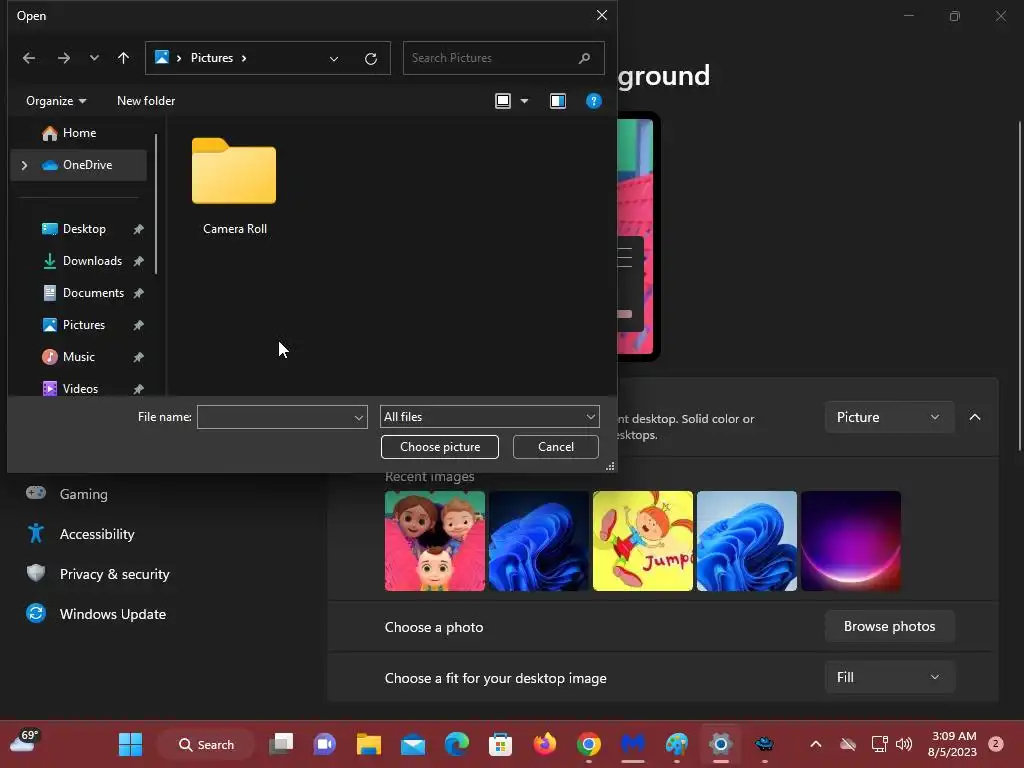Expand the File name dropdown arrow
Viewport: 1024px width, 768px height.
point(359,417)
